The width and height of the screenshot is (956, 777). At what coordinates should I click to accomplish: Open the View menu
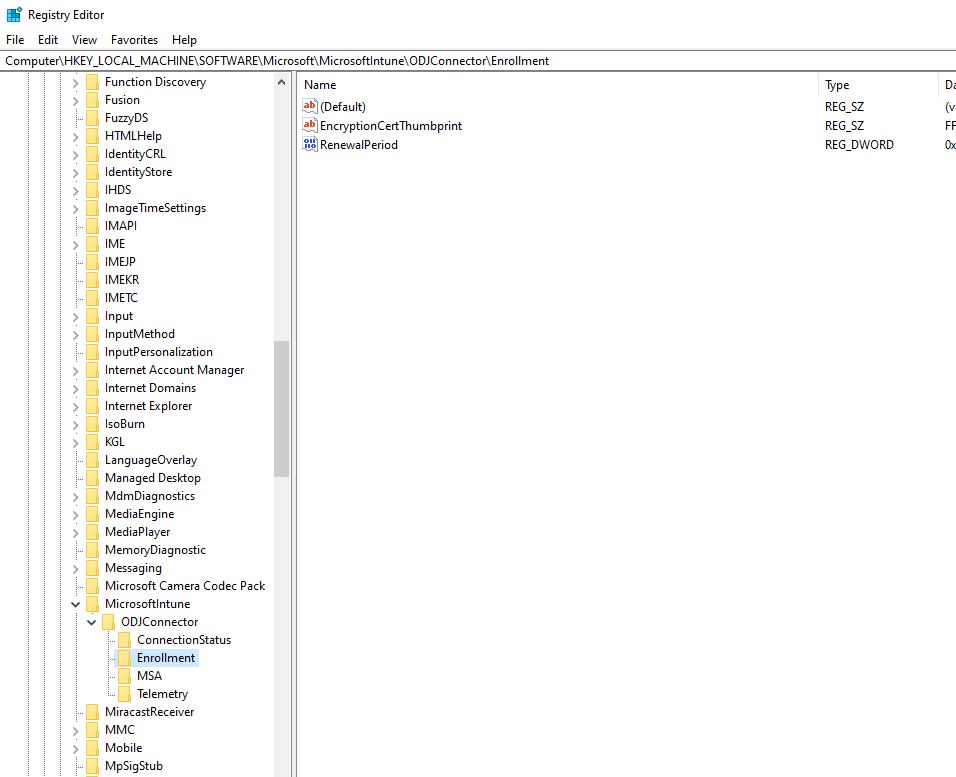(84, 40)
